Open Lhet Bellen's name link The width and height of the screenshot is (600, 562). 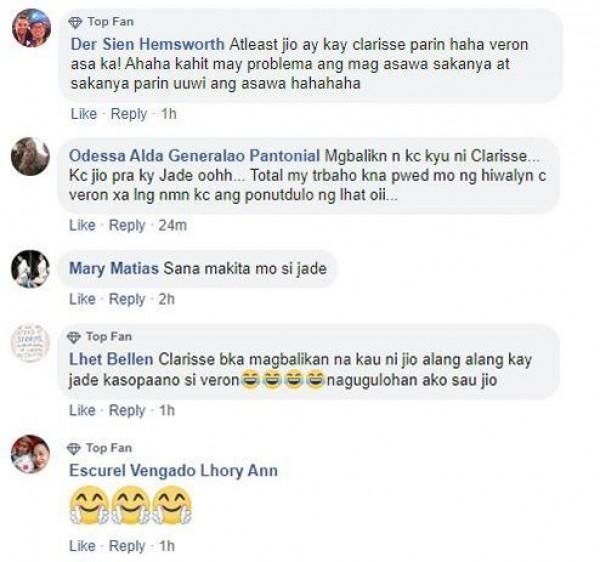coord(111,359)
